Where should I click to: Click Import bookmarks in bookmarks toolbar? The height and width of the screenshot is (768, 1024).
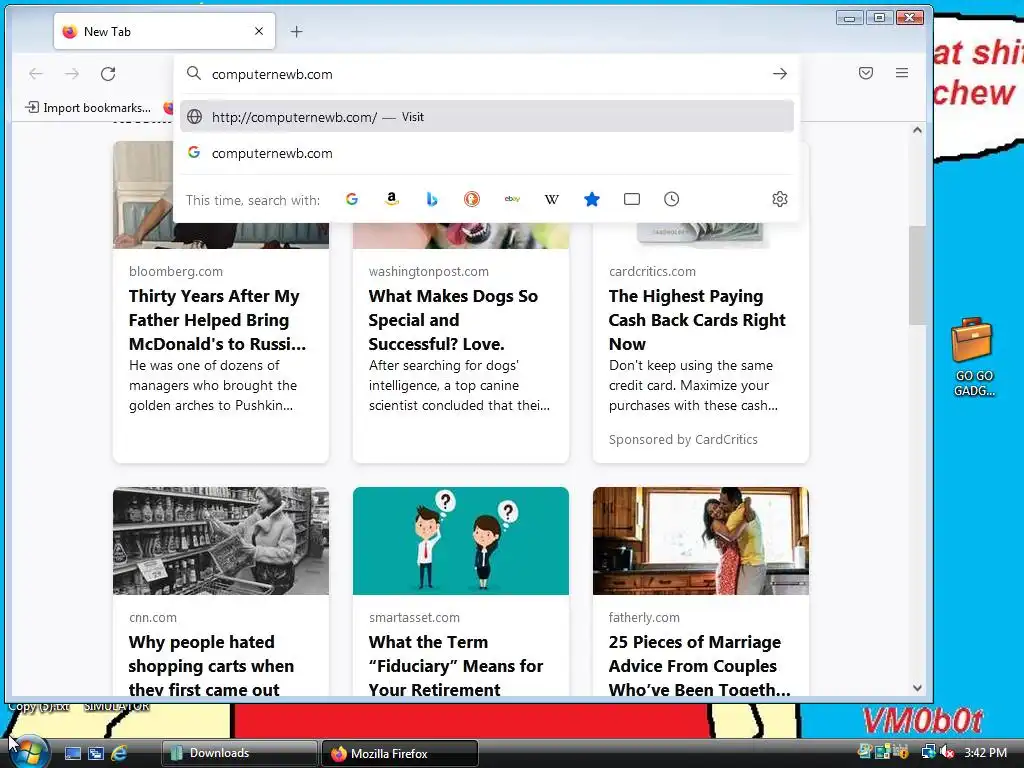[x=88, y=108]
